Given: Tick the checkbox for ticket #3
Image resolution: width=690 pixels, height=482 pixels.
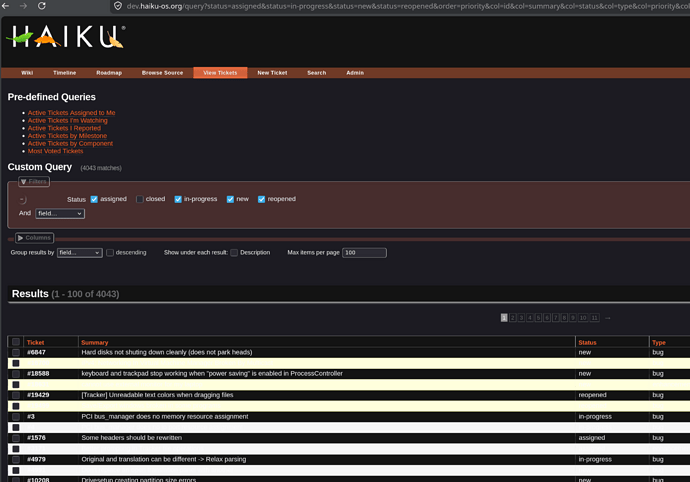Looking at the screenshot, I should tap(16, 417).
